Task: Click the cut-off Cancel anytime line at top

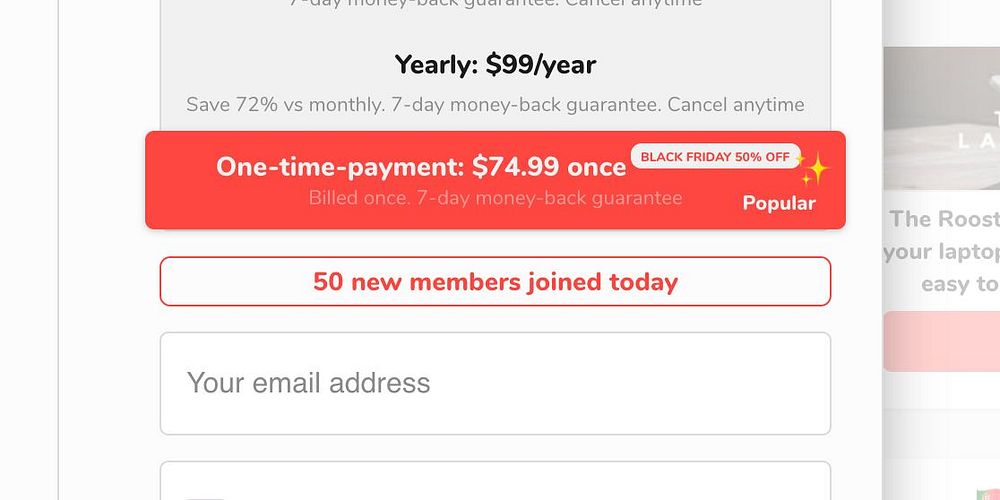Action: pos(495,3)
